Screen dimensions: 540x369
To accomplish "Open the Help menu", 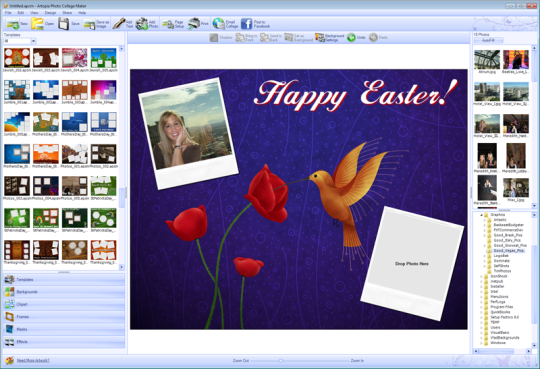I will tap(82, 13).
